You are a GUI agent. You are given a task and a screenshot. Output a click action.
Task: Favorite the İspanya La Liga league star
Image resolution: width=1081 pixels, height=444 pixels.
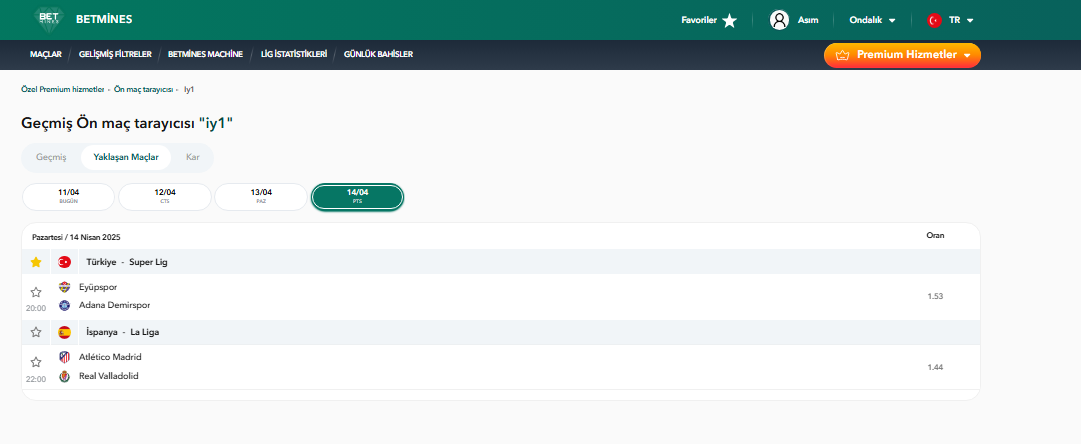[x=36, y=332]
